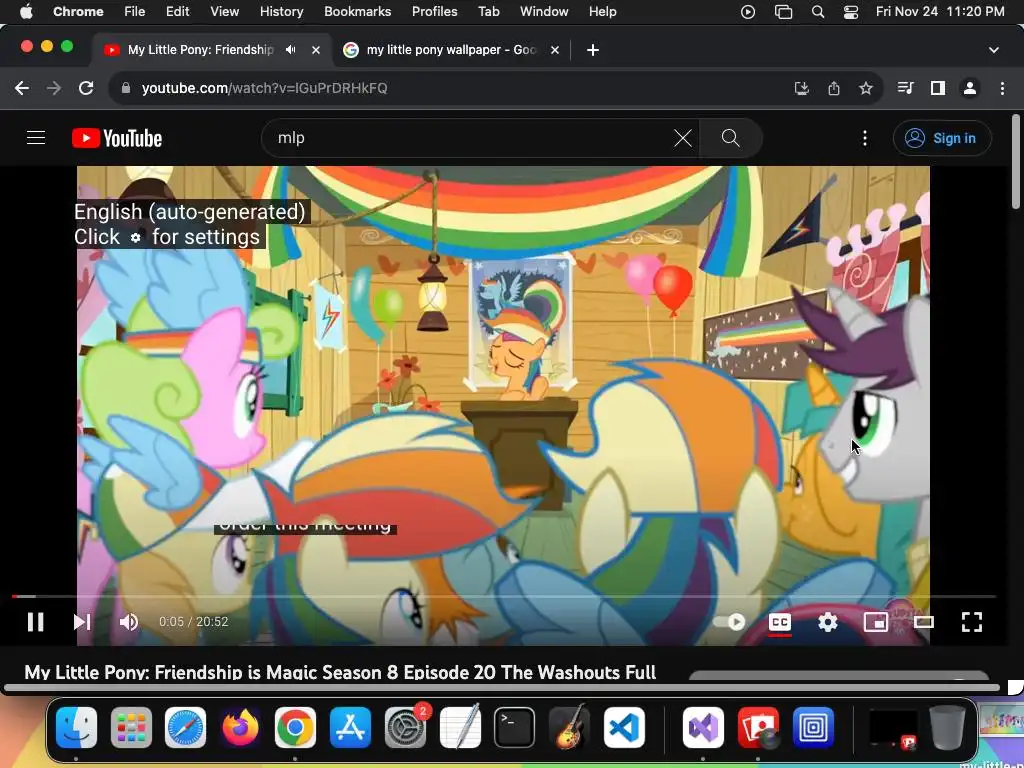1024x768 pixels.
Task: Skip to the next video
Action: point(82,622)
